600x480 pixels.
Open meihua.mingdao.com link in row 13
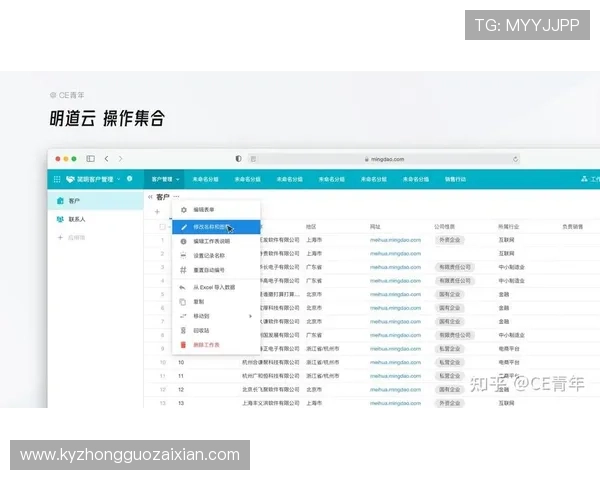click(395, 403)
